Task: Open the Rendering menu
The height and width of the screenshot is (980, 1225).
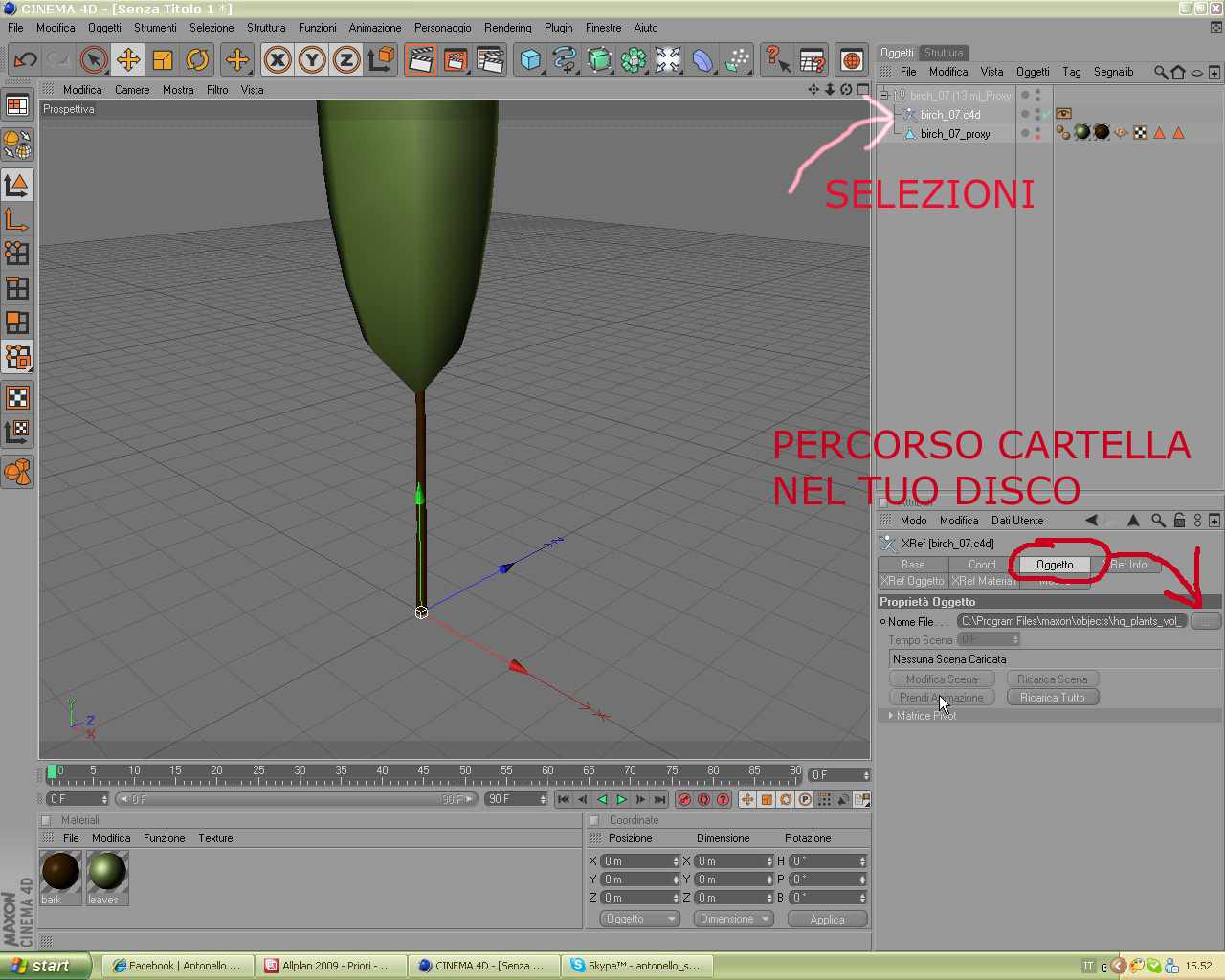Action: point(507,28)
